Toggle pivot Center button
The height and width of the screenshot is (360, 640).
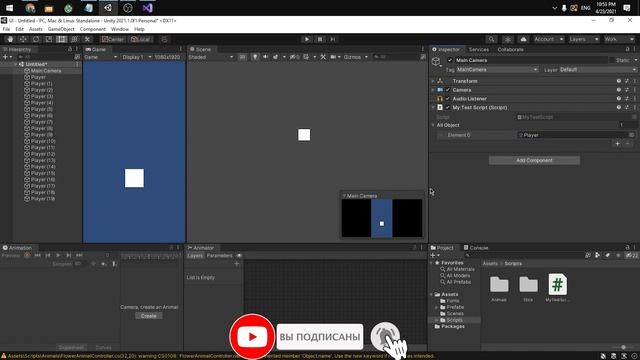(113, 39)
